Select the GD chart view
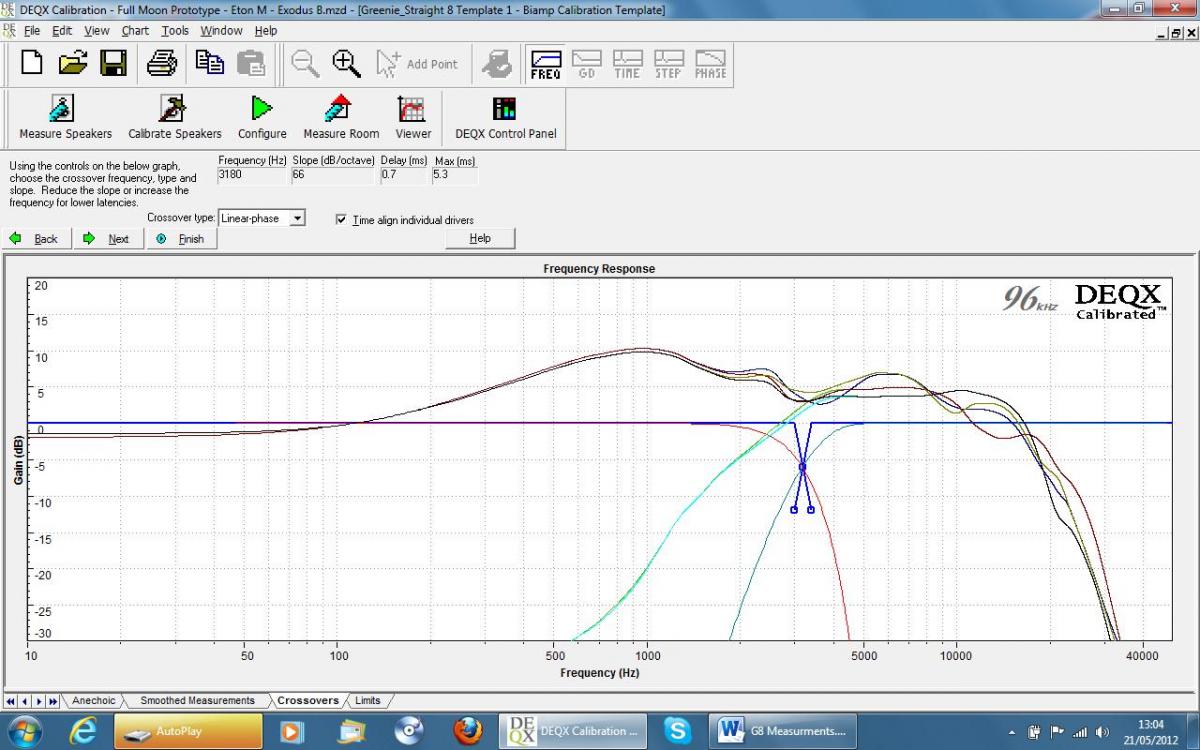The image size is (1200, 750). coord(586,65)
